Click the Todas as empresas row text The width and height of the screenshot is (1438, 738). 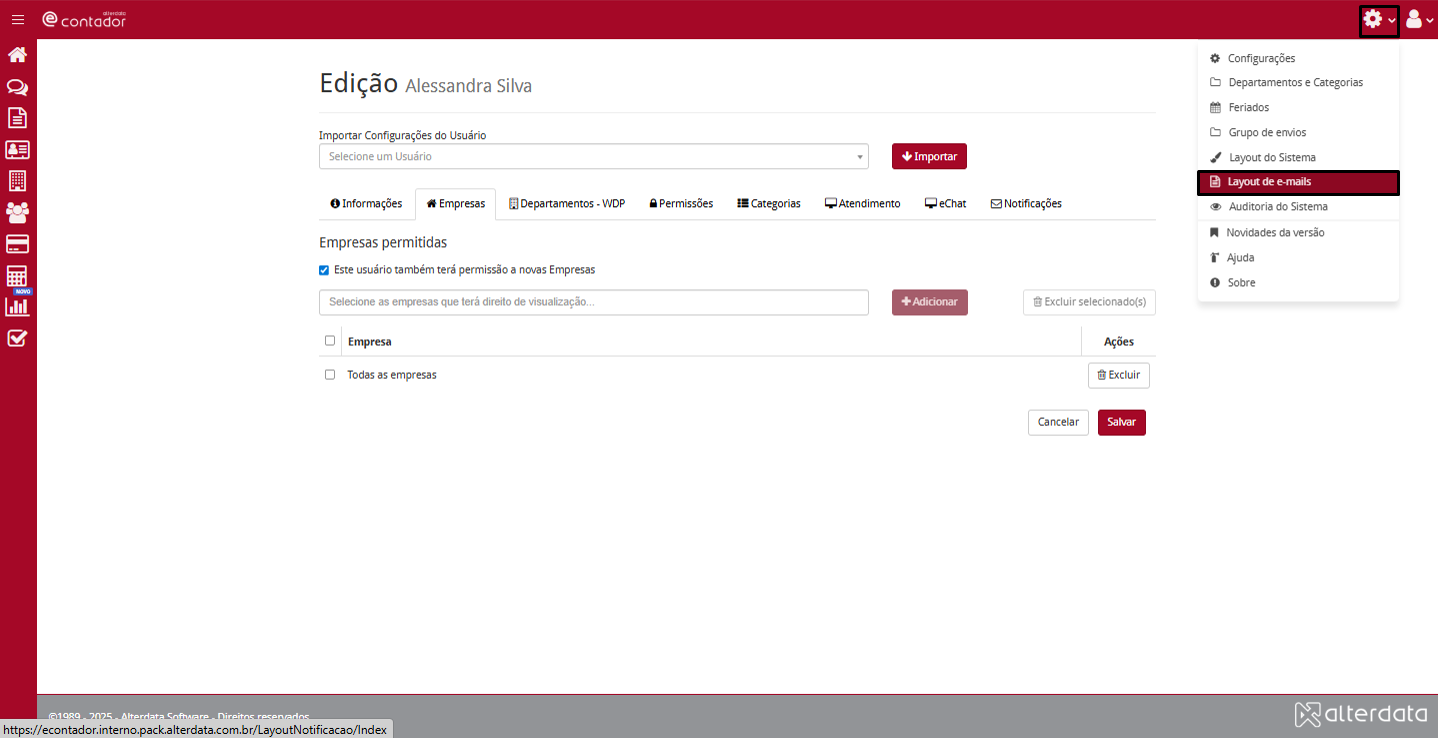(392, 375)
